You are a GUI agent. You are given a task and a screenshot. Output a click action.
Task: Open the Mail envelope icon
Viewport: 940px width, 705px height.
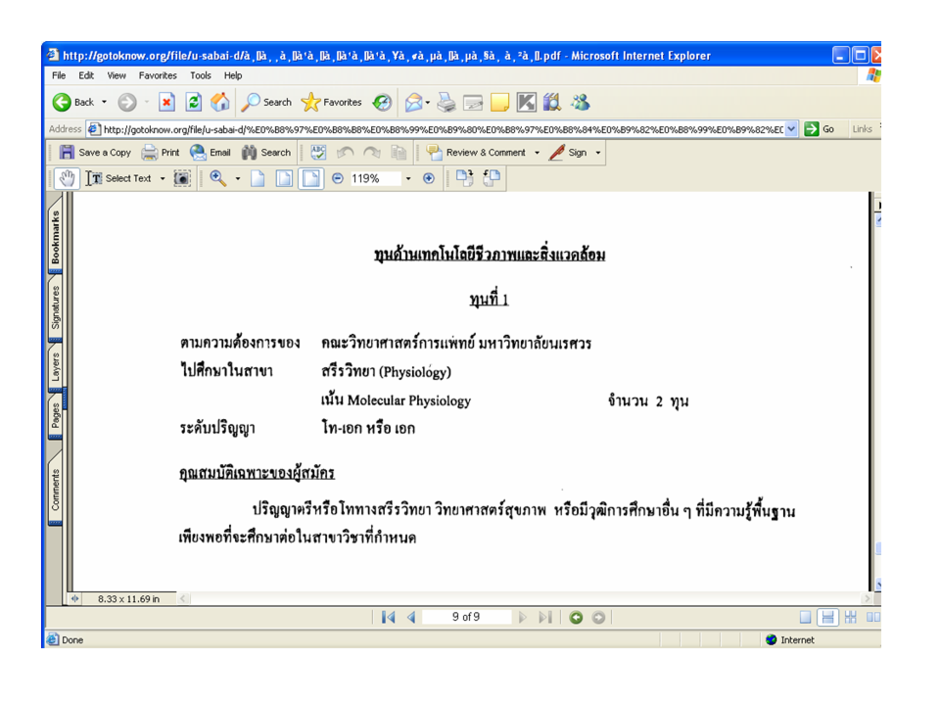(x=414, y=103)
